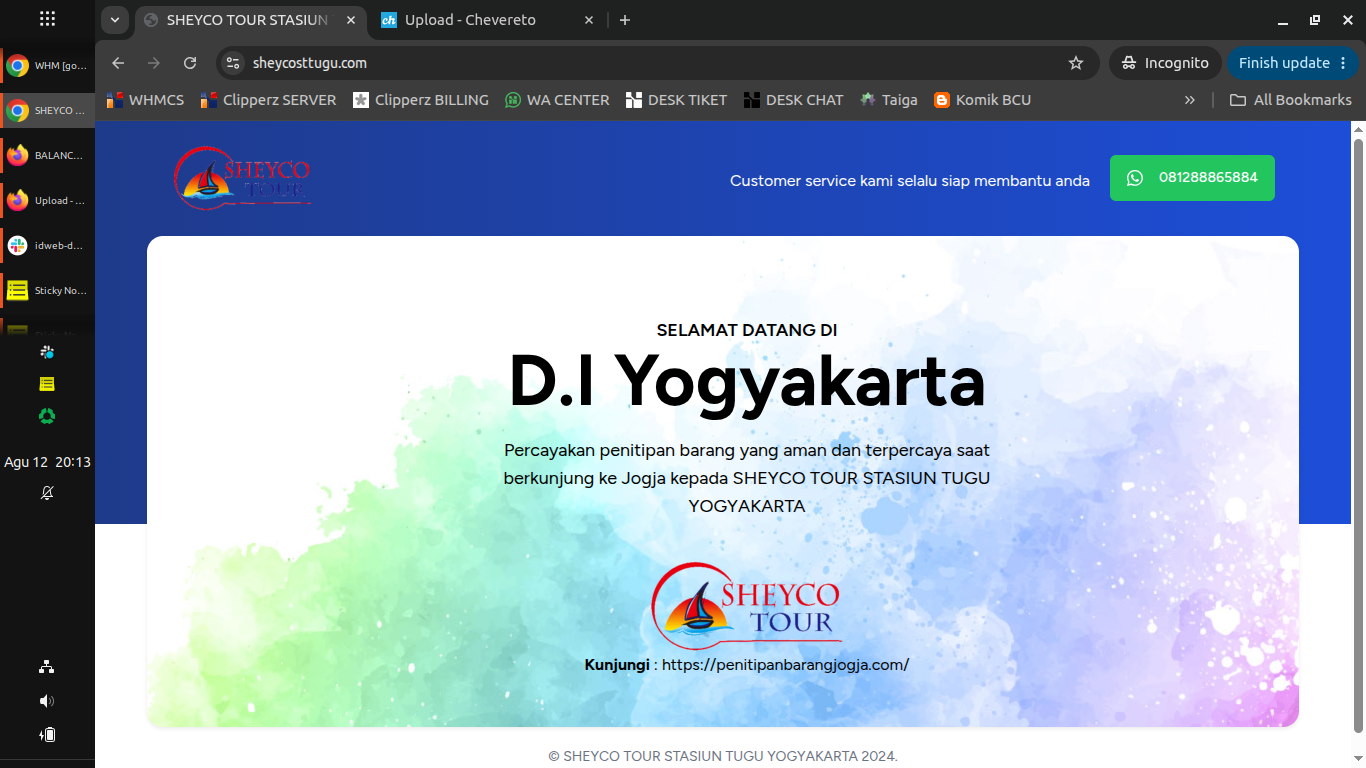This screenshot has height=768, width=1366.
Task: Switch to the SHEYCO TOUR STASIUN tab
Action: (x=250, y=20)
